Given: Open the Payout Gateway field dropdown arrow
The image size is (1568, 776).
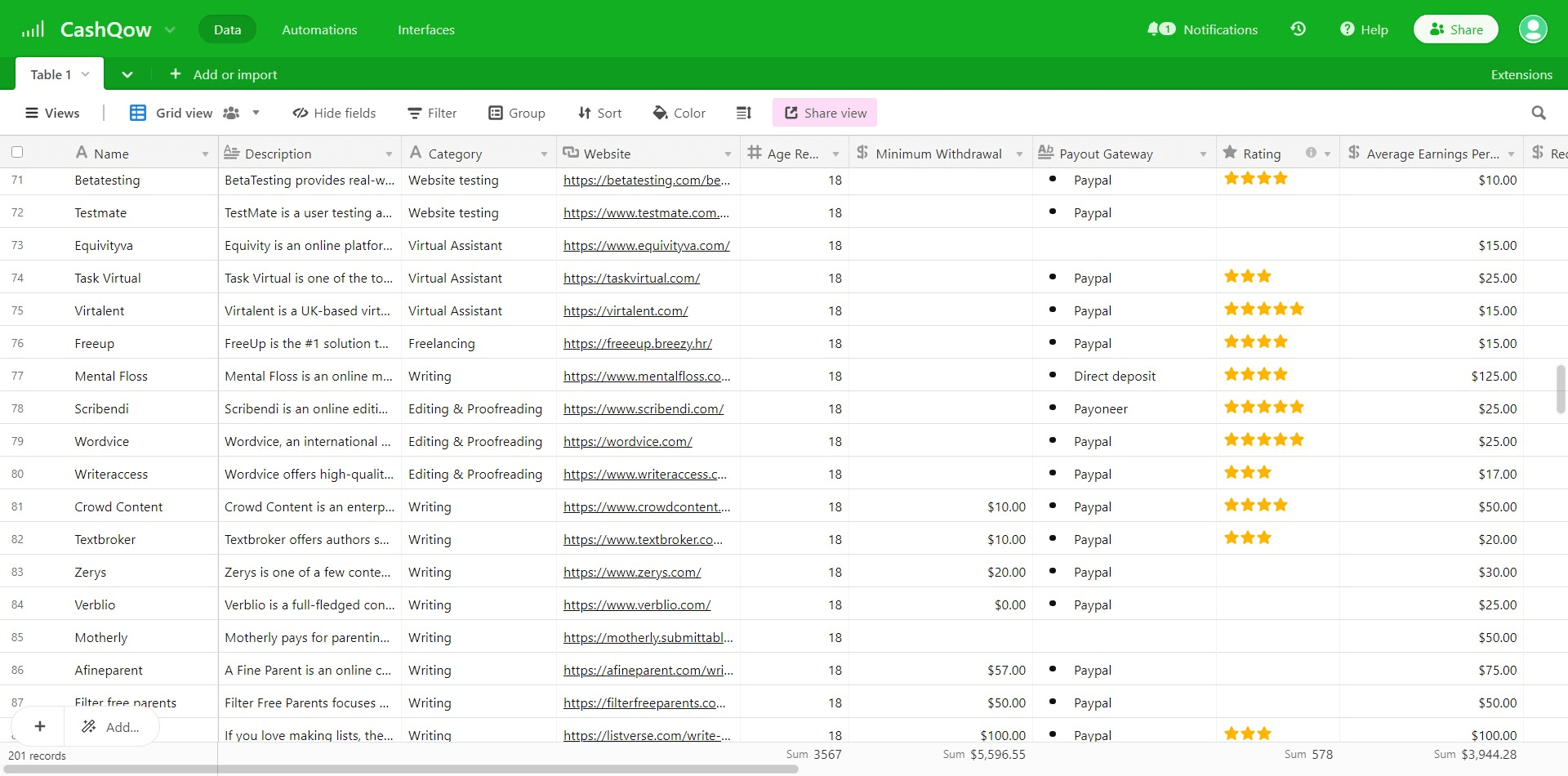Looking at the screenshot, I should [1203, 154].
